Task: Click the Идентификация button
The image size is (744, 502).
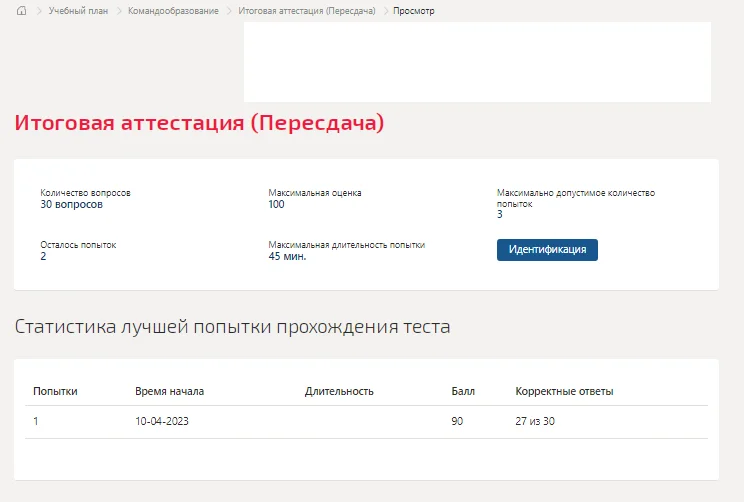Action: click(547, 250)
